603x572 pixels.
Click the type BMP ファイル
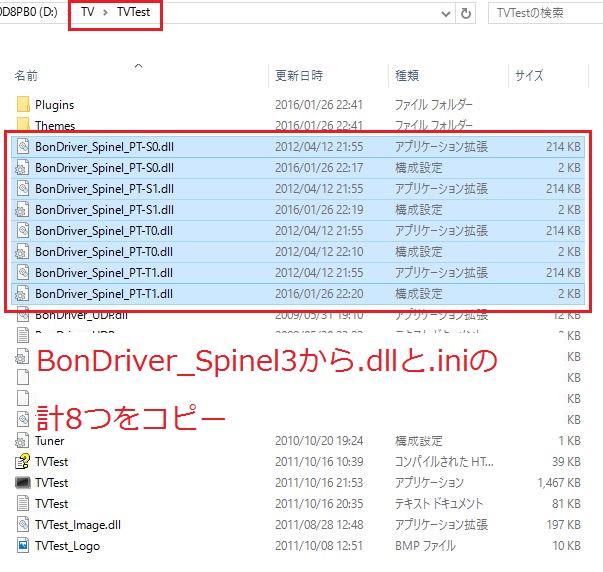pyautogui.click(x=425, y=545)
